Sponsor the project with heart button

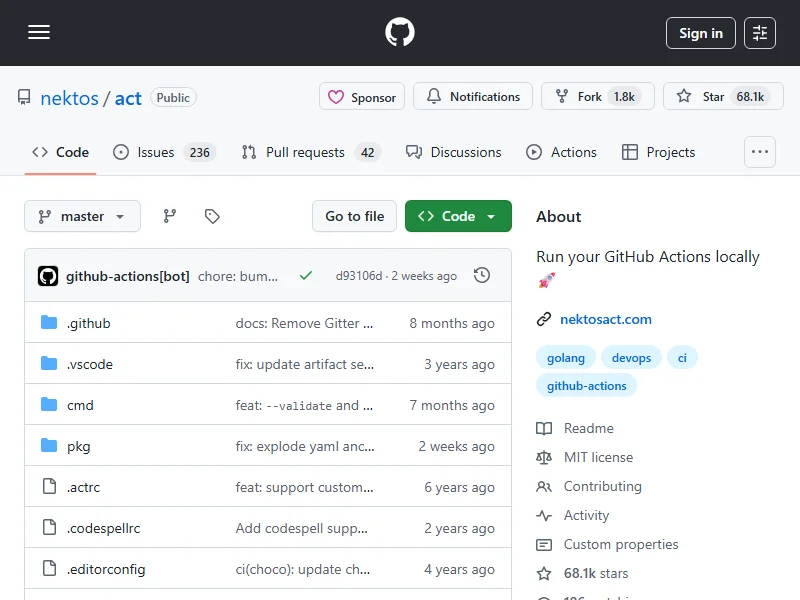(362, 97)
